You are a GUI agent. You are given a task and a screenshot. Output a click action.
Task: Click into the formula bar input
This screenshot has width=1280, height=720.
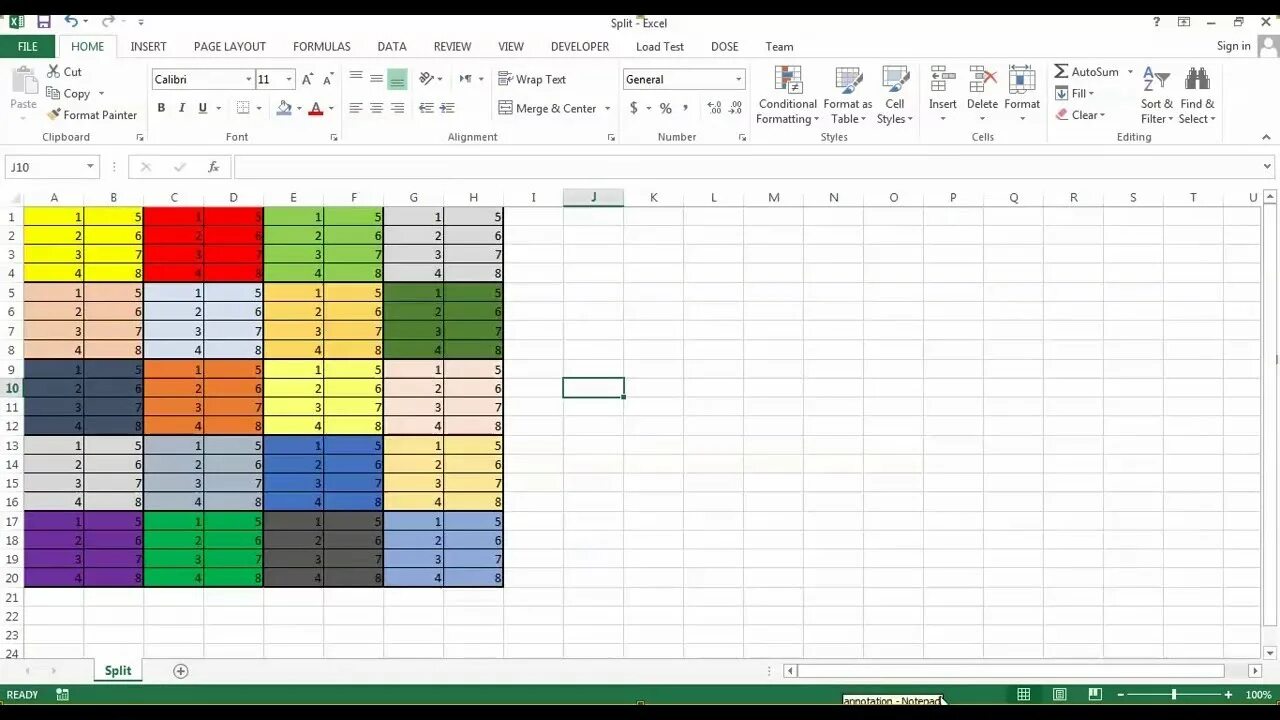point(745,167)
